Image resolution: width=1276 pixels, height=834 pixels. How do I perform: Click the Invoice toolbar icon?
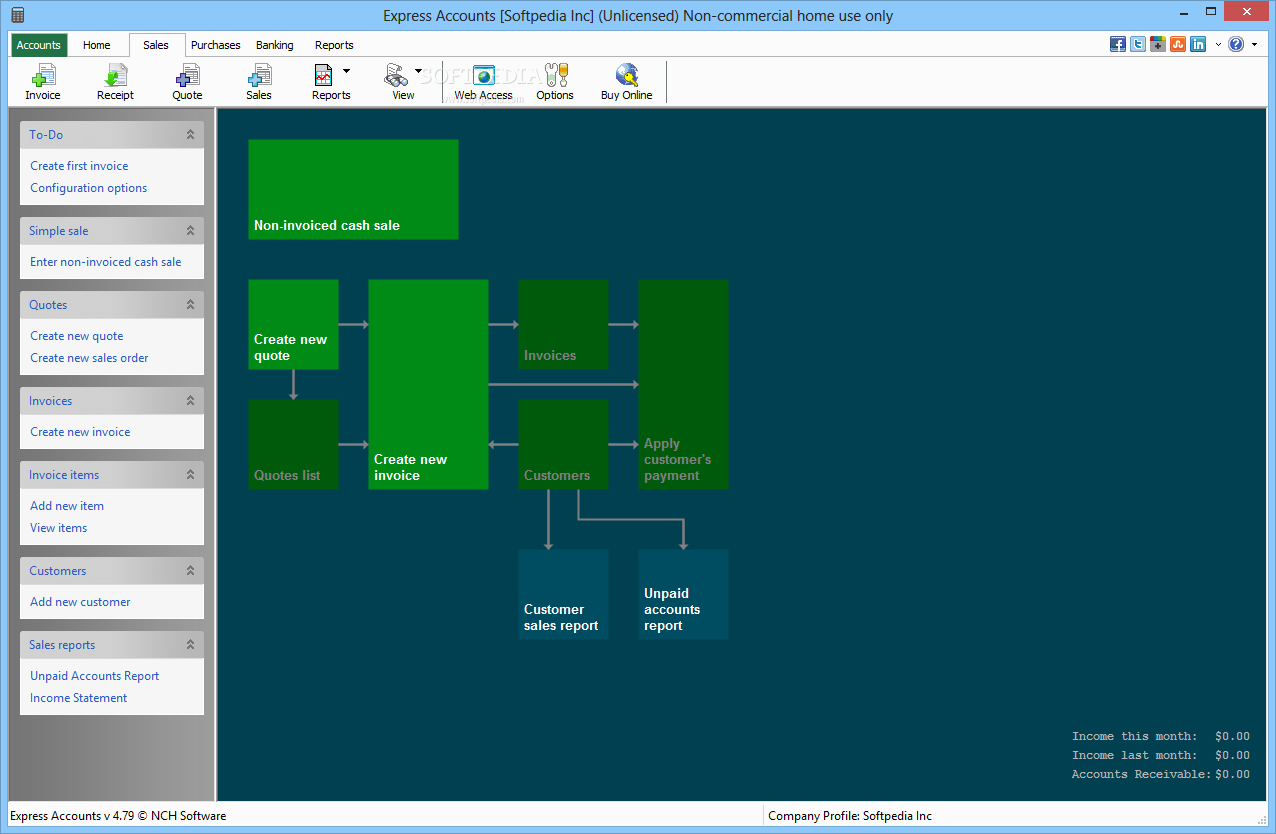point(43,82)
